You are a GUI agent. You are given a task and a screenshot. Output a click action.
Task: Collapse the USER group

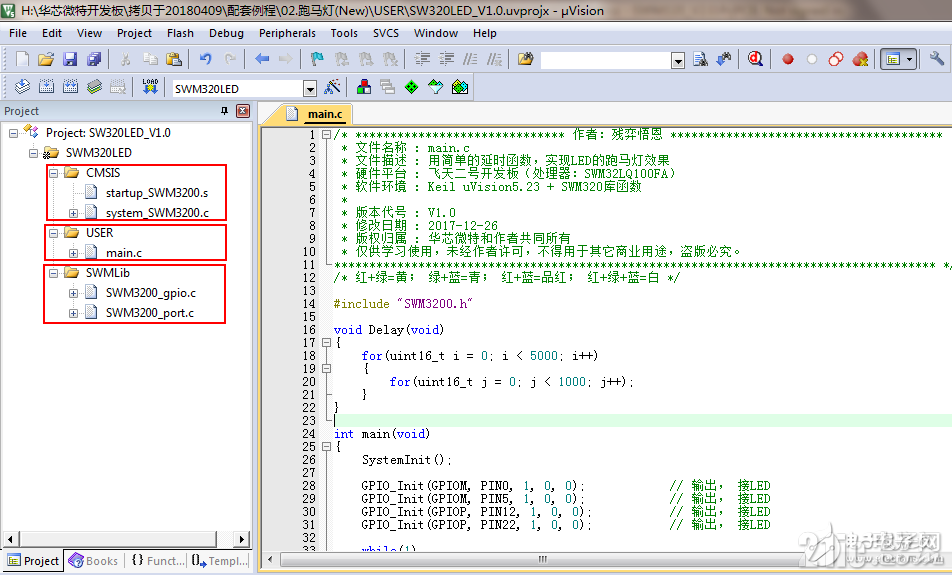(53, 233)
